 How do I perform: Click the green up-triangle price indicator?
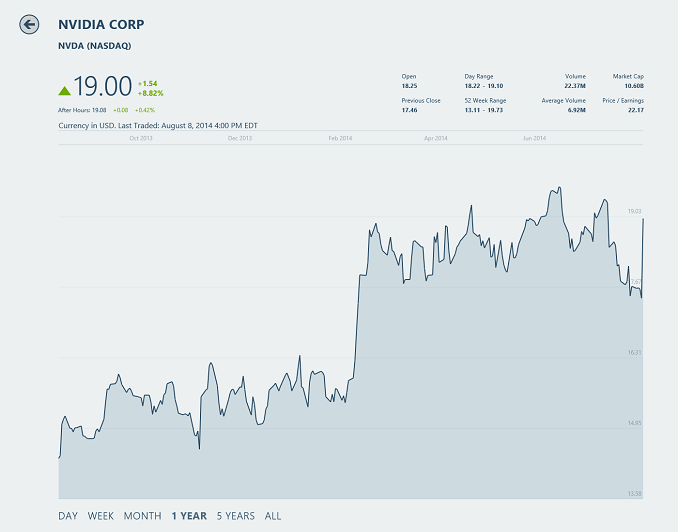[x=64, y=90]
